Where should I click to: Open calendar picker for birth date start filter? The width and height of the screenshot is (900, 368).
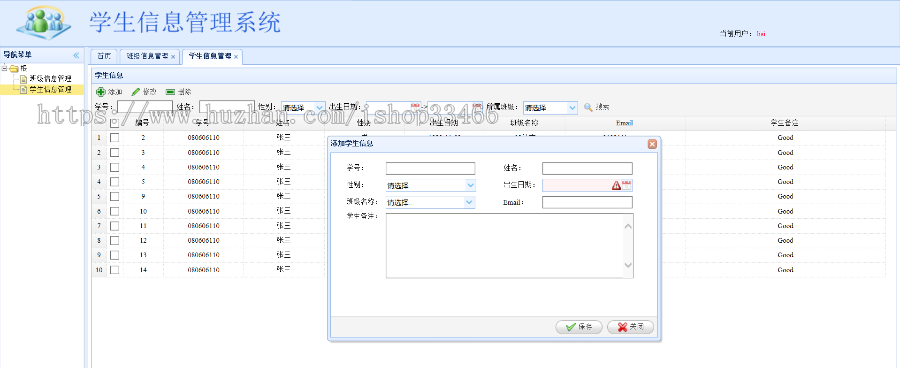click(415, 106)
